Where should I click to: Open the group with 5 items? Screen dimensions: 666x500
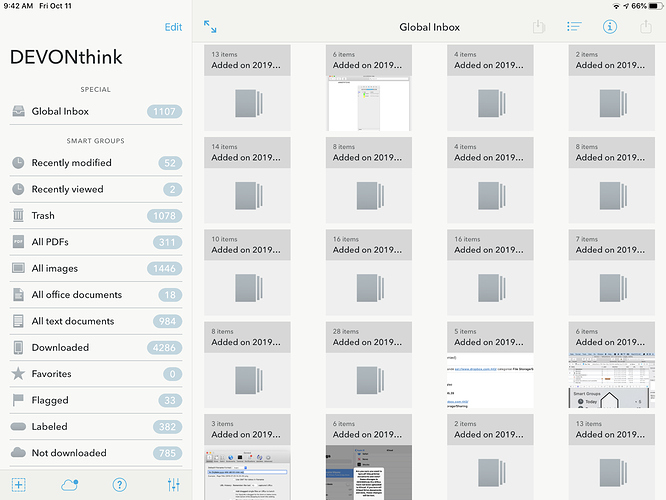[490, 365]
